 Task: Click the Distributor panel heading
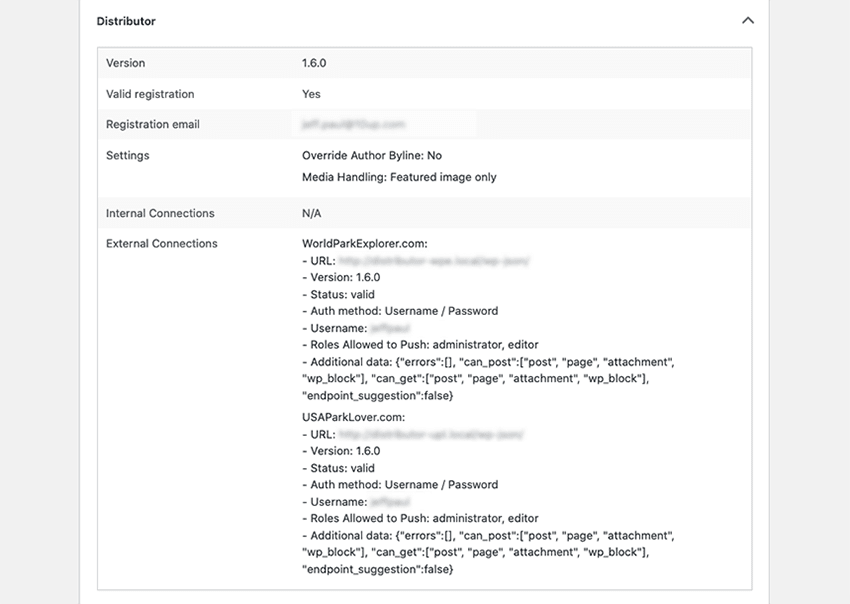coord(126,21)
